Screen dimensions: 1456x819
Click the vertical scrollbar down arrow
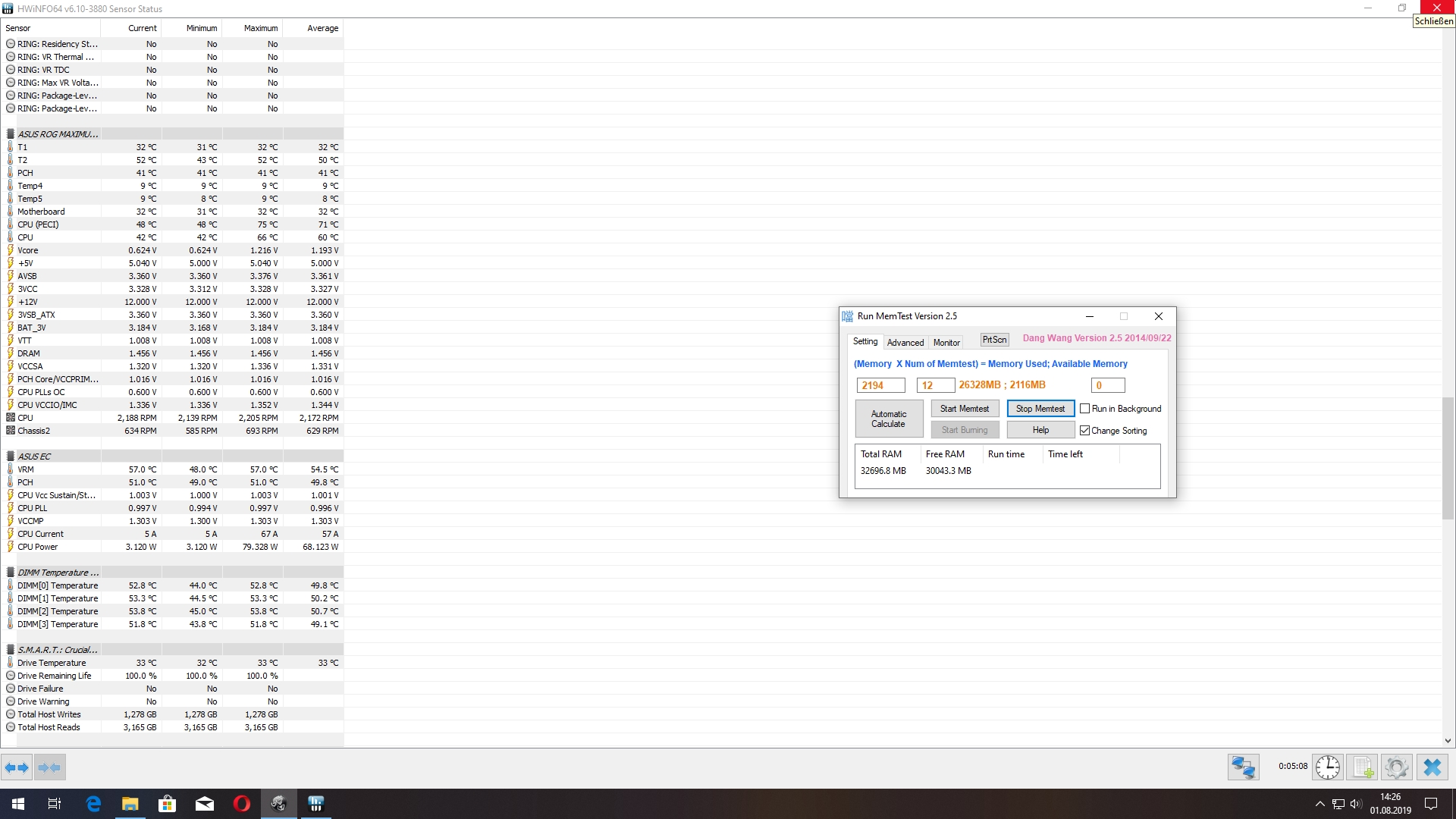(1448, 741)
